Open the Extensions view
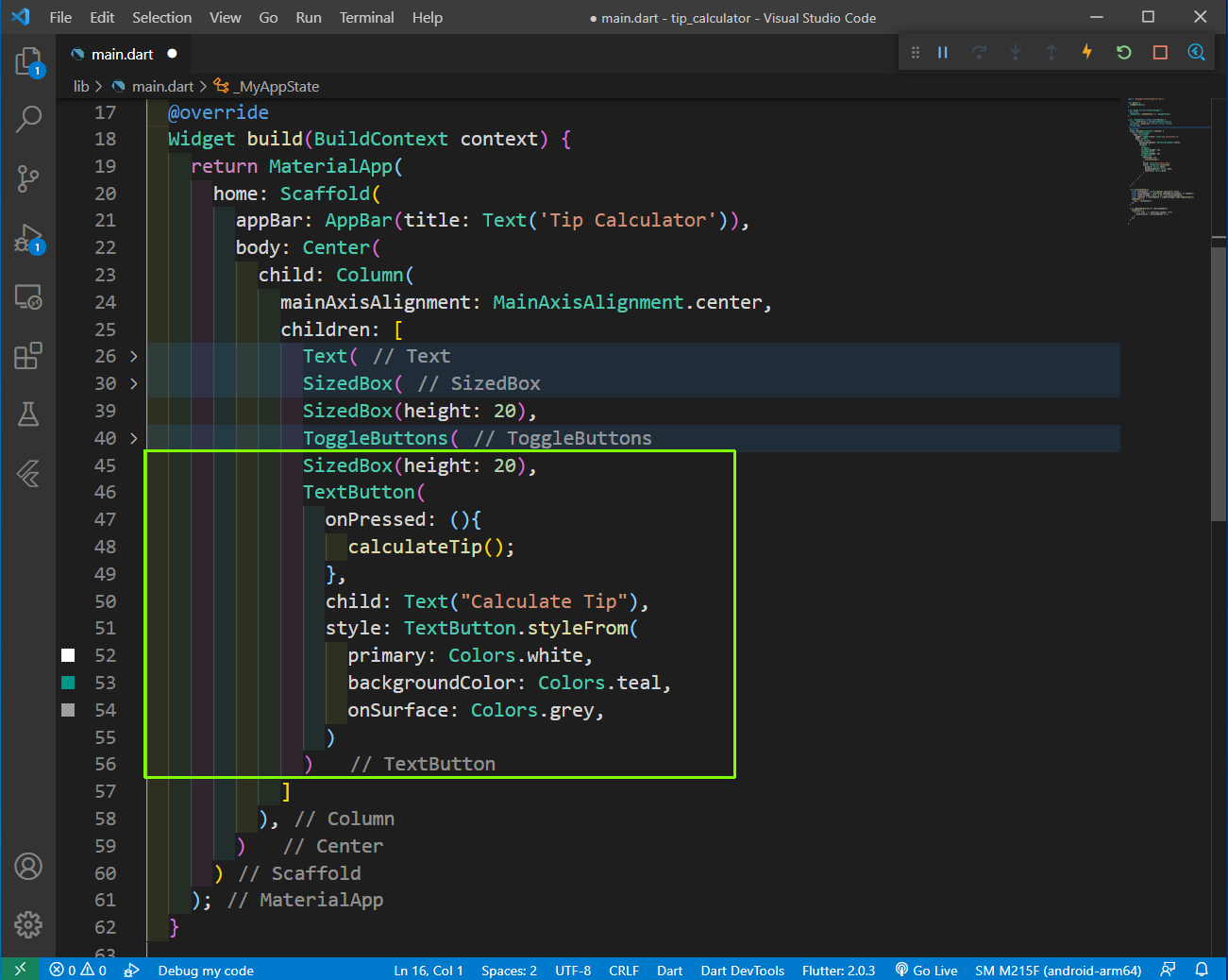Image resolution: width=1228 pixels, height=980 pixels. (28, 356)
